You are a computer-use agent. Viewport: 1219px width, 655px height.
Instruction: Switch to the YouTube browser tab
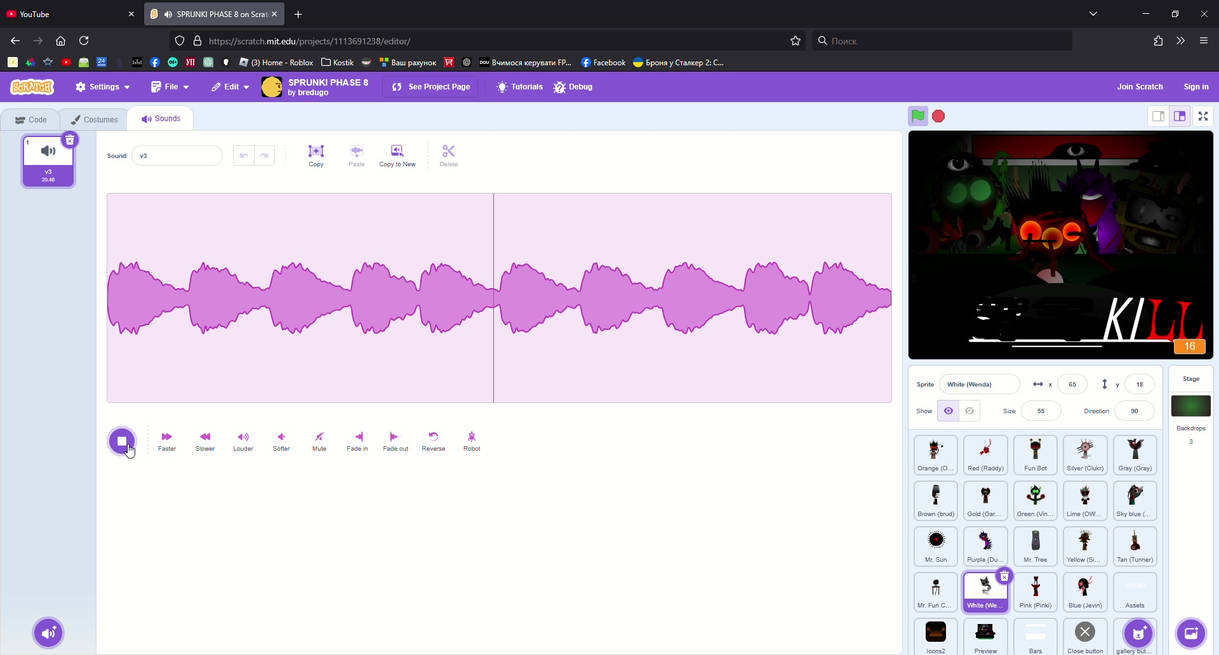[x=70, y=14]
